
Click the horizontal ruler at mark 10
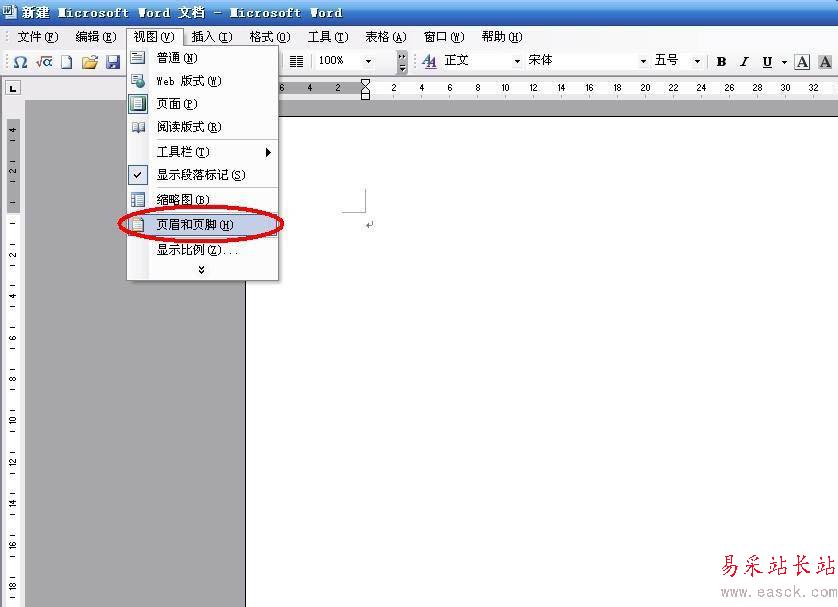click(505, 88)
